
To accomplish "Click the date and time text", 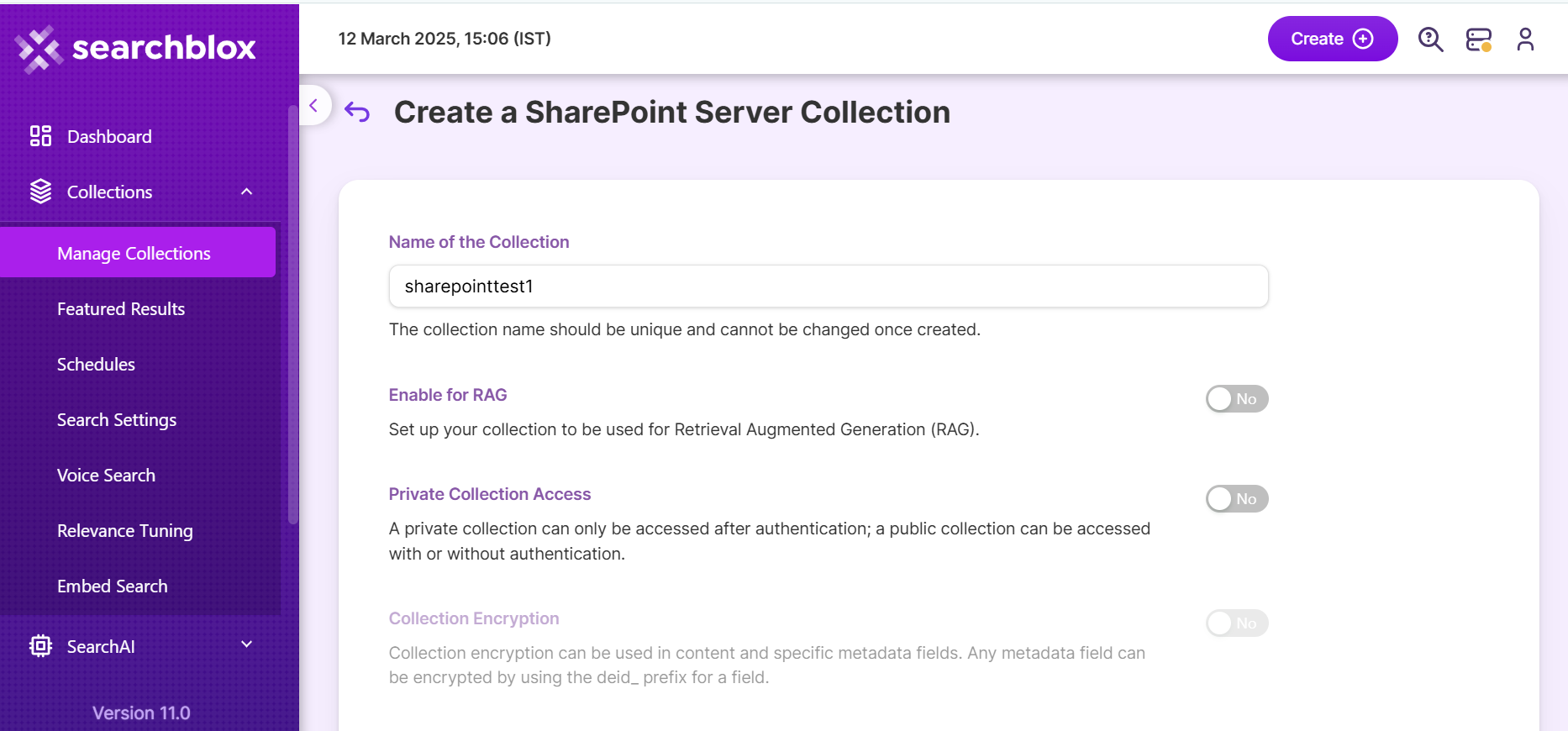I will (x=445, y=39).
